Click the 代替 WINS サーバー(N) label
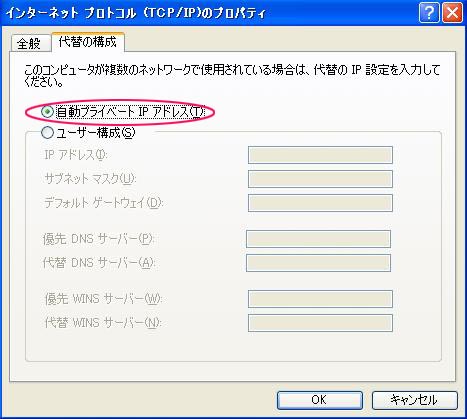467x419 pixels. [x=103, y=323]
